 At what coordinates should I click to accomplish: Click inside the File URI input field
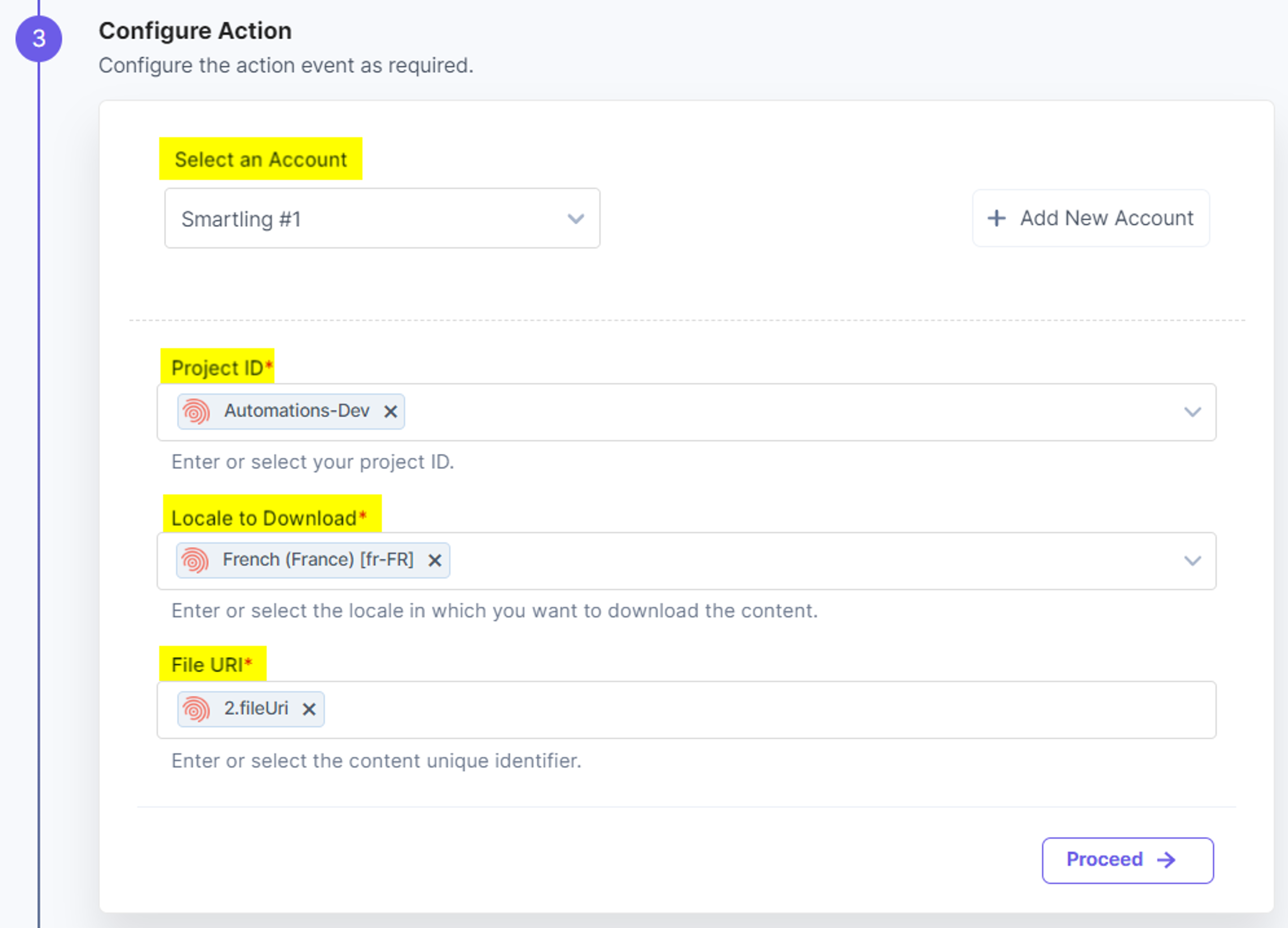click(686, 709)
